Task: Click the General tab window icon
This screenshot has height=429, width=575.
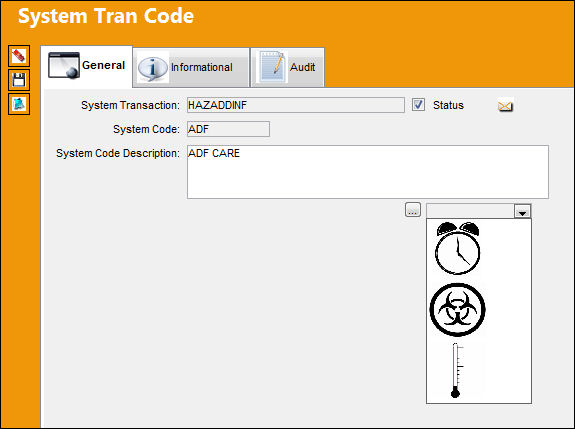Action: (x=64, y=65)
